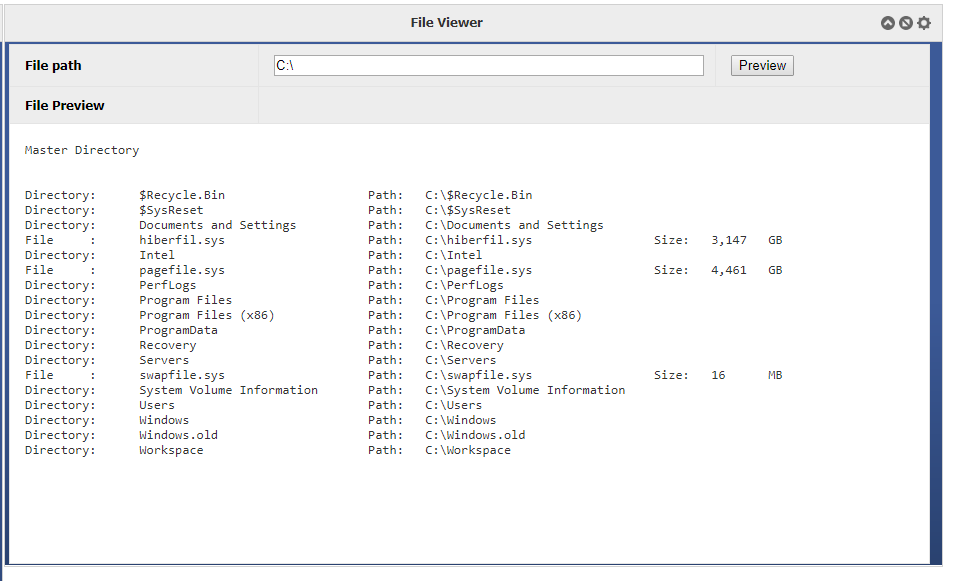Select the swapfile.sys file name

pos(182,375)
